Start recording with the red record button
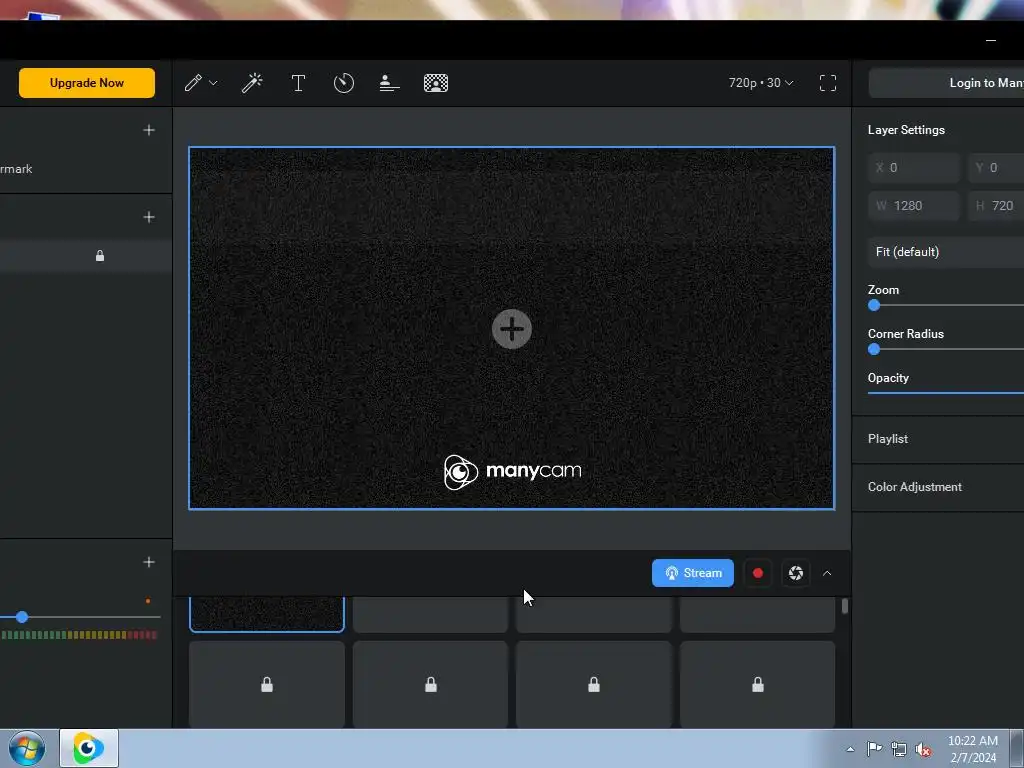This screenshot has height=768, width=1024. coord(758,573)
